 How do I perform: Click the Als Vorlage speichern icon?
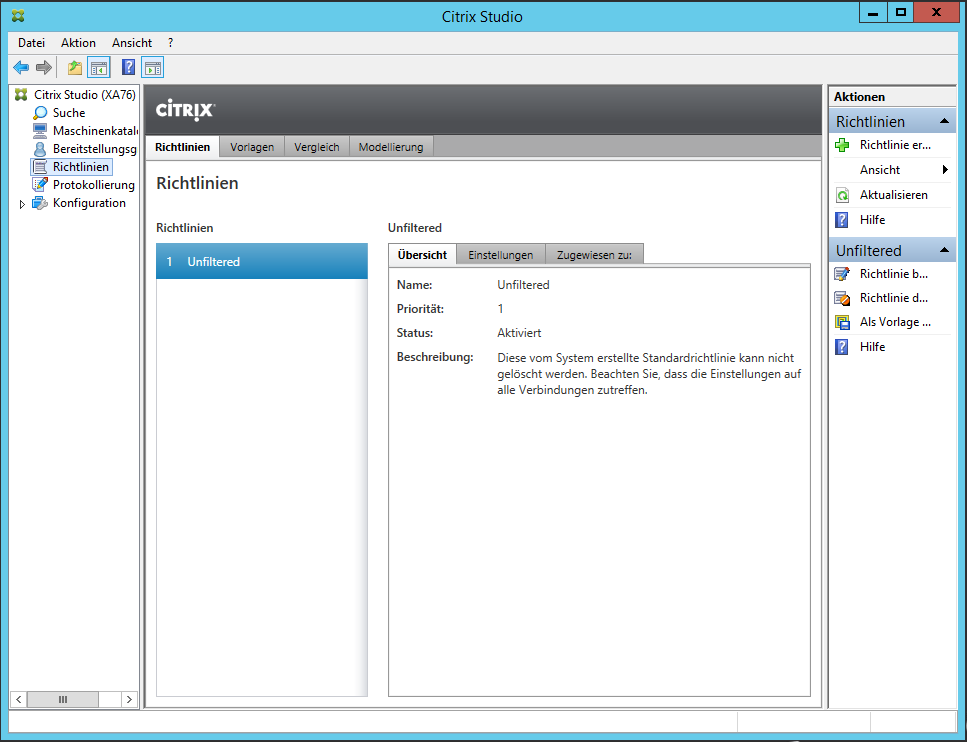tap(842, 322)
